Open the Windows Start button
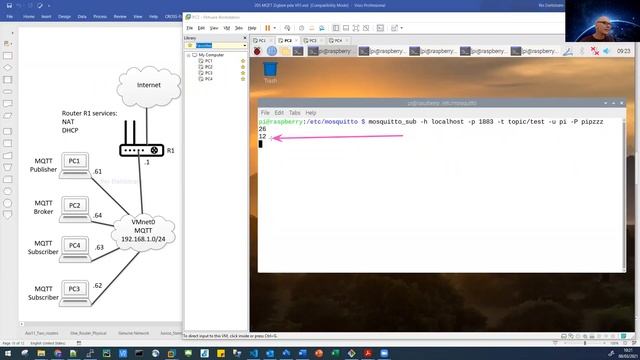640x360 pixels. coord(8,353)
